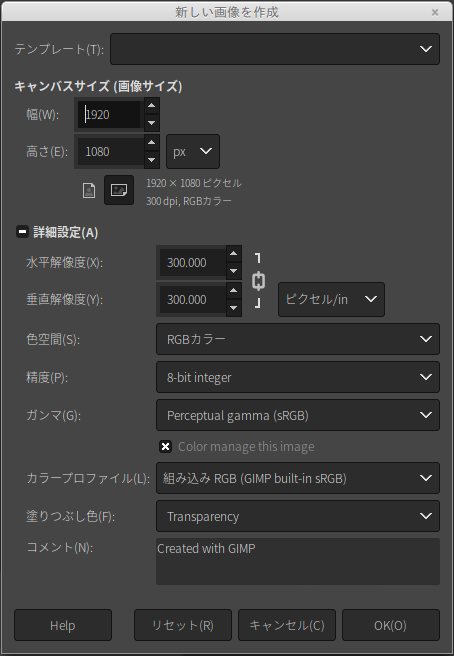454x656 pixels.
Task: Decrease width value with down arrow
Action: 151,123
